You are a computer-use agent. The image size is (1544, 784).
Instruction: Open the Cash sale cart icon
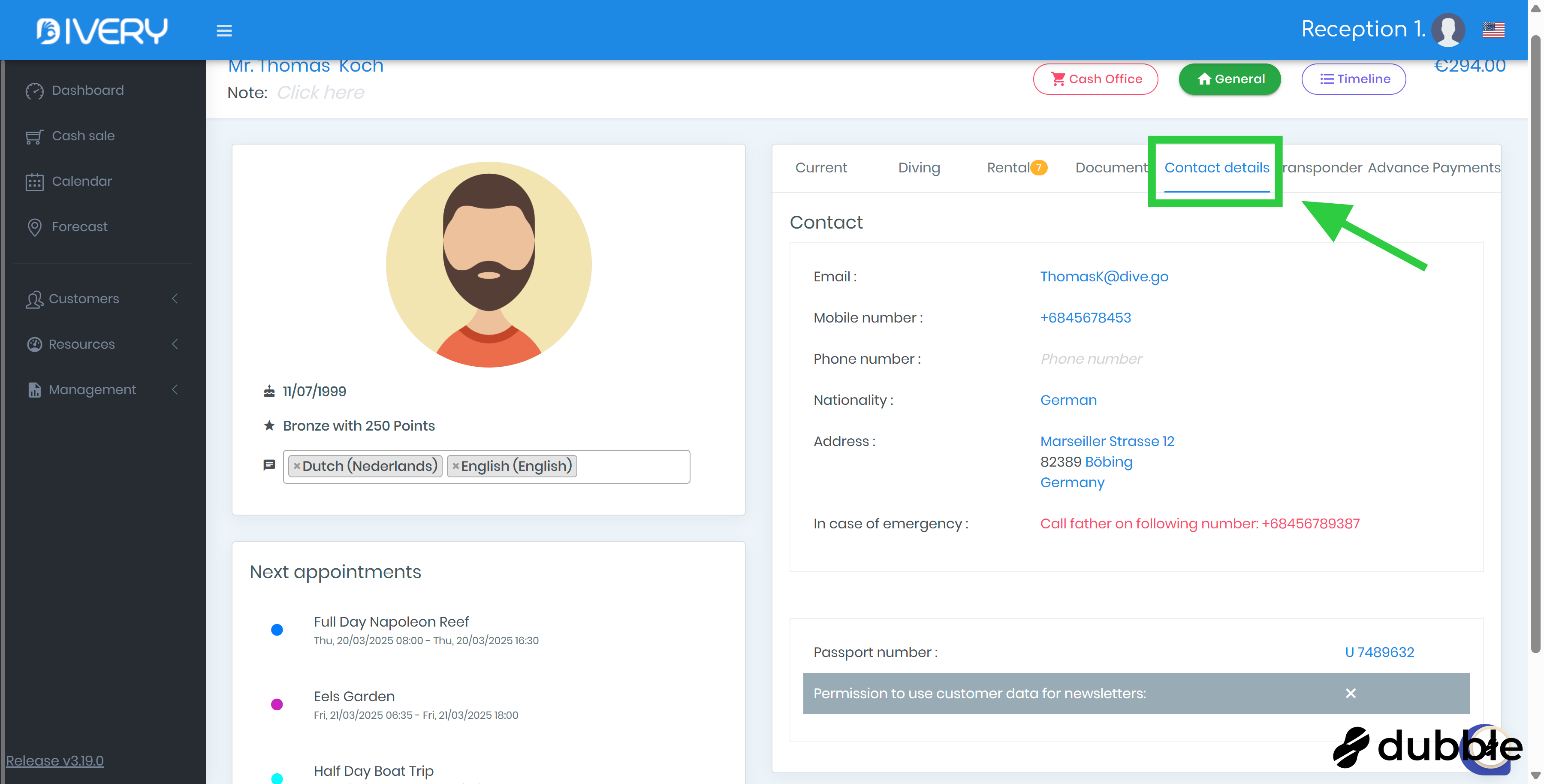pyautogui.click(x=35, y=137)
